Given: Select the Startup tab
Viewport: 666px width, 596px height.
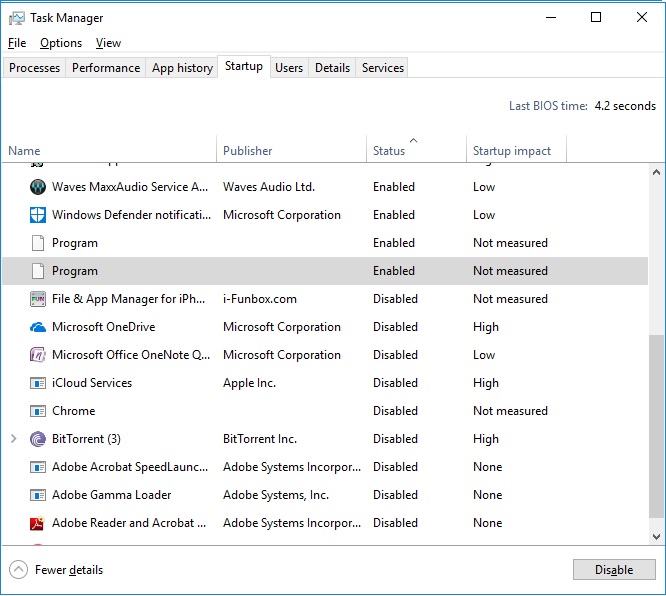Looking at the screenshot, I should tap(244, 66).
